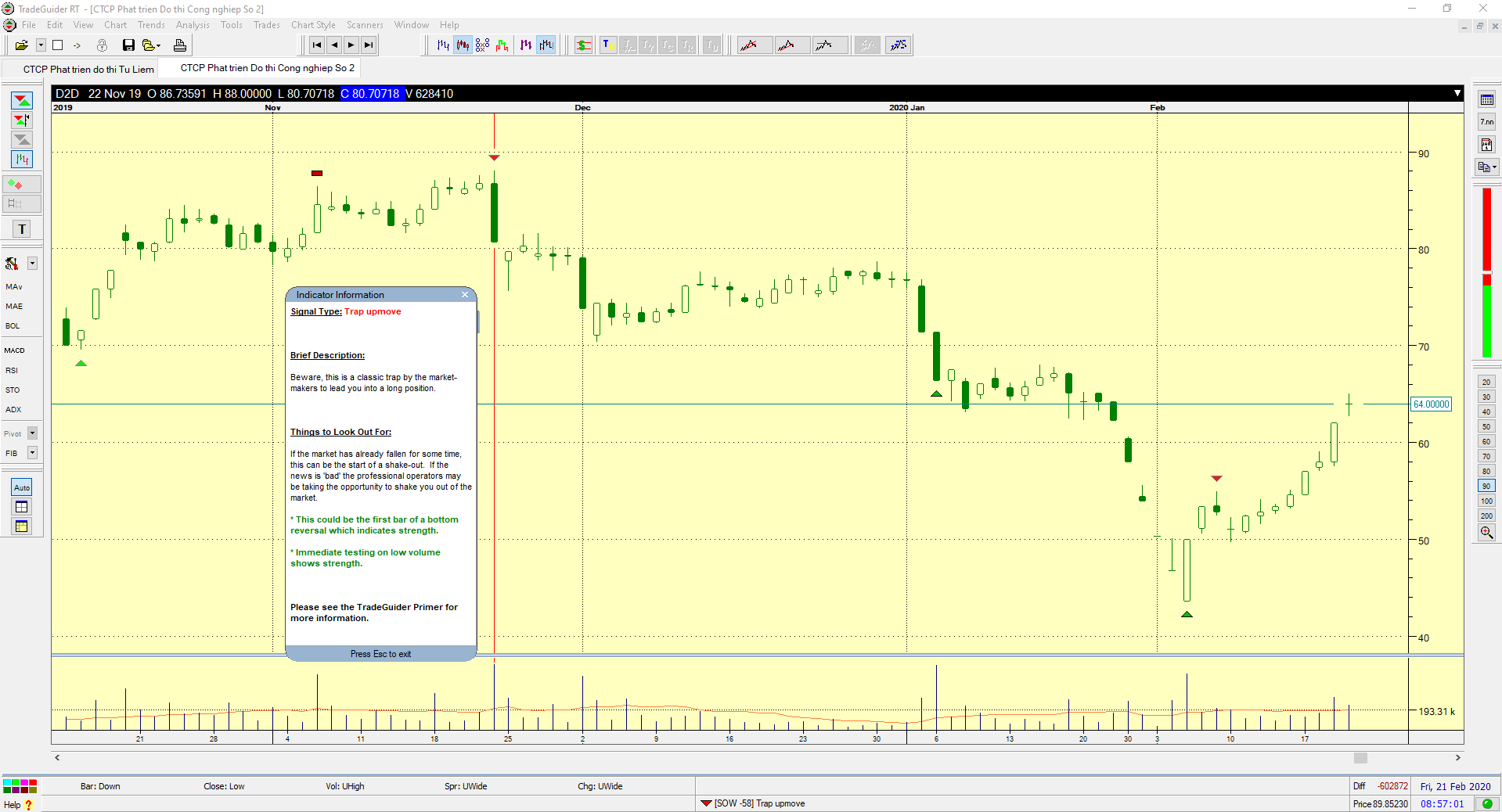Close the Indicator Information popup

coord(465,295)
